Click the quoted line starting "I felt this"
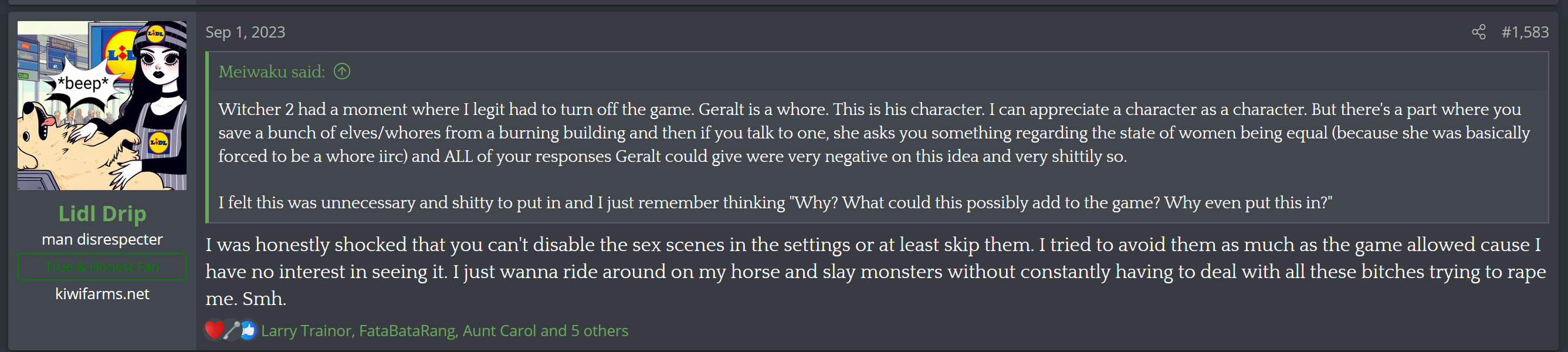The width and height of the screenshot is (1568, 352). click(775, 203)
